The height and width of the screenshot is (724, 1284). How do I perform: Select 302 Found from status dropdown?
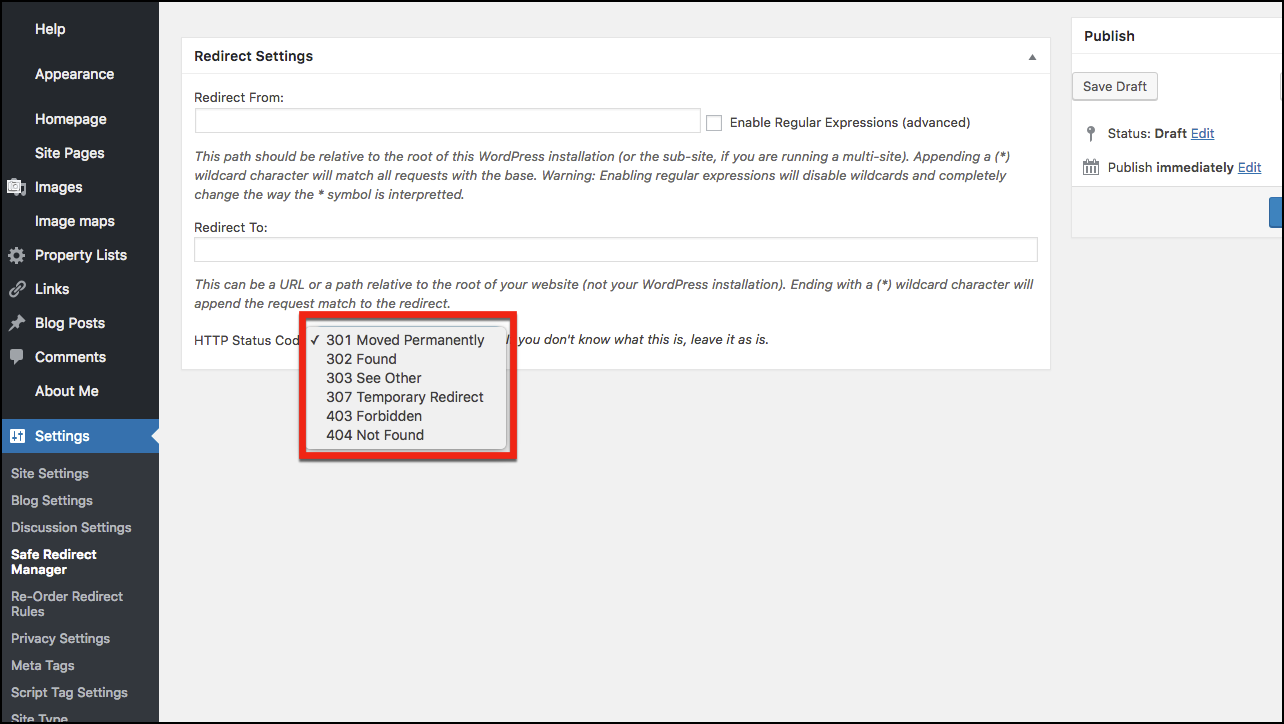coord(361,359)
